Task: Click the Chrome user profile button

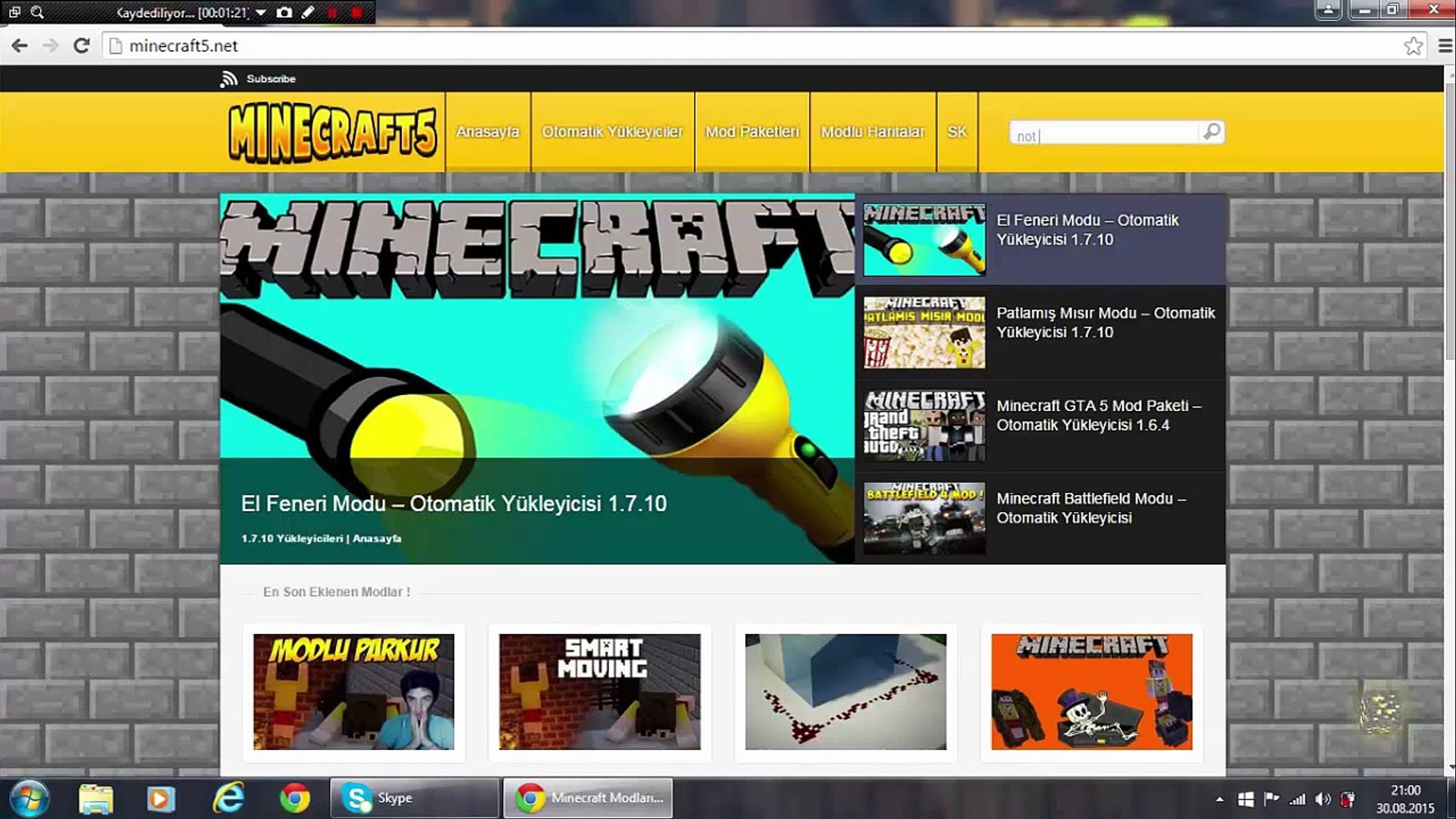Action: [x=1329, y=10]
